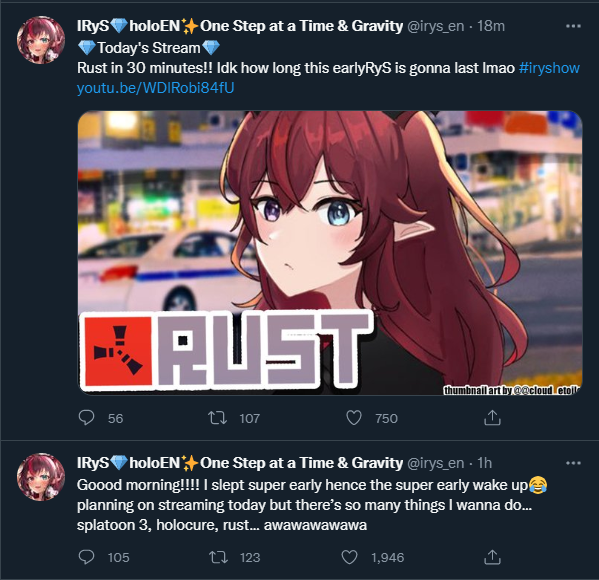The height and width of the screenshot is (580, 599).
Task: Open the #iryshow hashtag
Action: (549, 68)
